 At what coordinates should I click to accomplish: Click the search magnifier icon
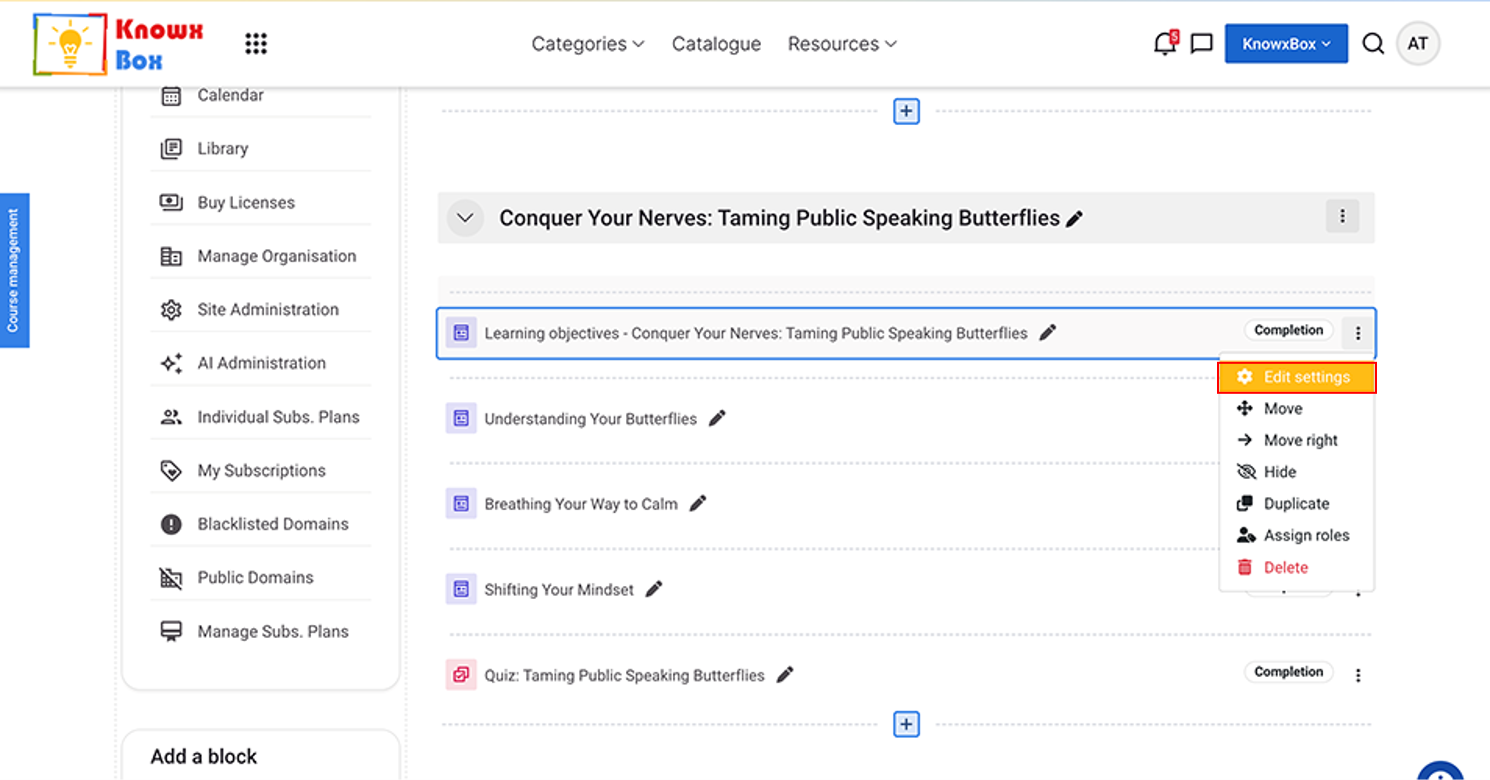point(1373,44)
